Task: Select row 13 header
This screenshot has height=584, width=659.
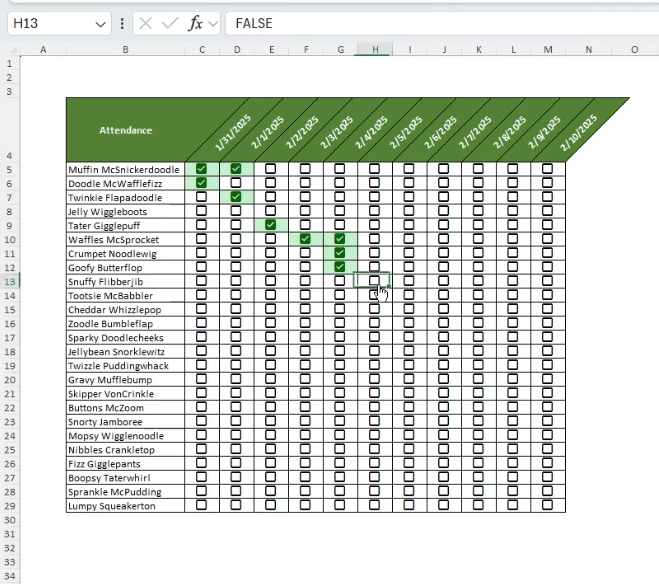Action: click(10, 281)
